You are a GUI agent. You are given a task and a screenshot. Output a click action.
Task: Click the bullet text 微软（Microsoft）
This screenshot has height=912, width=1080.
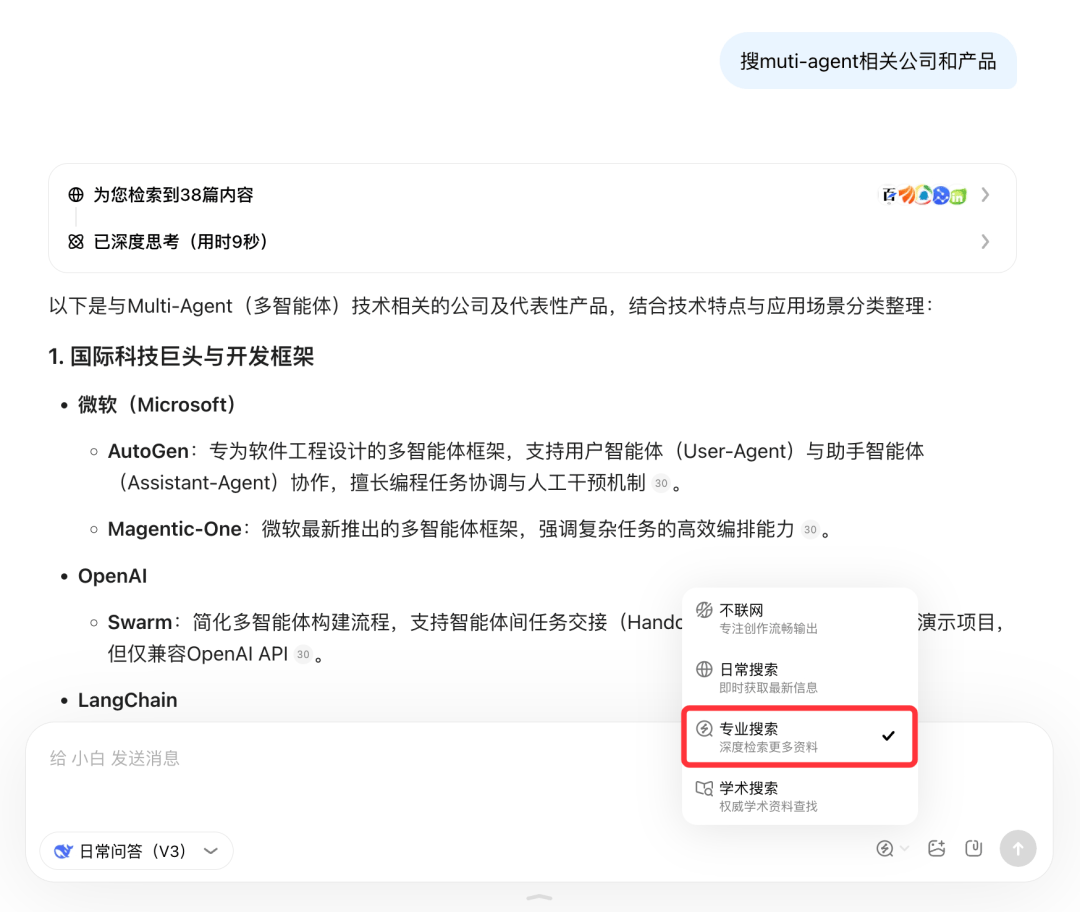click(157, 404)
